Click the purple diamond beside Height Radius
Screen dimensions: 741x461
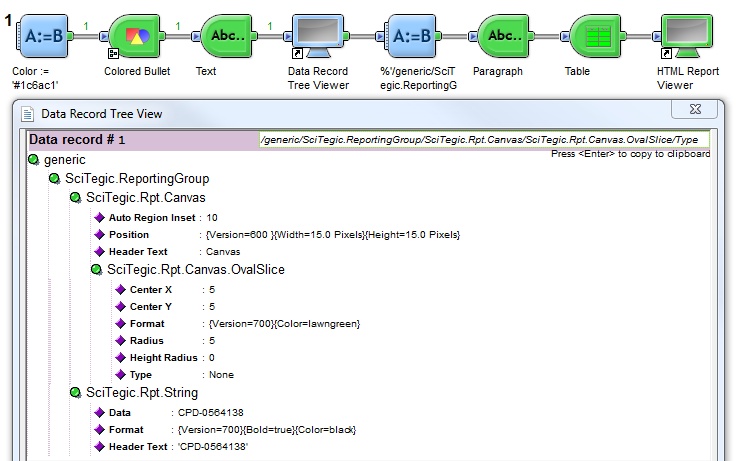121,358
